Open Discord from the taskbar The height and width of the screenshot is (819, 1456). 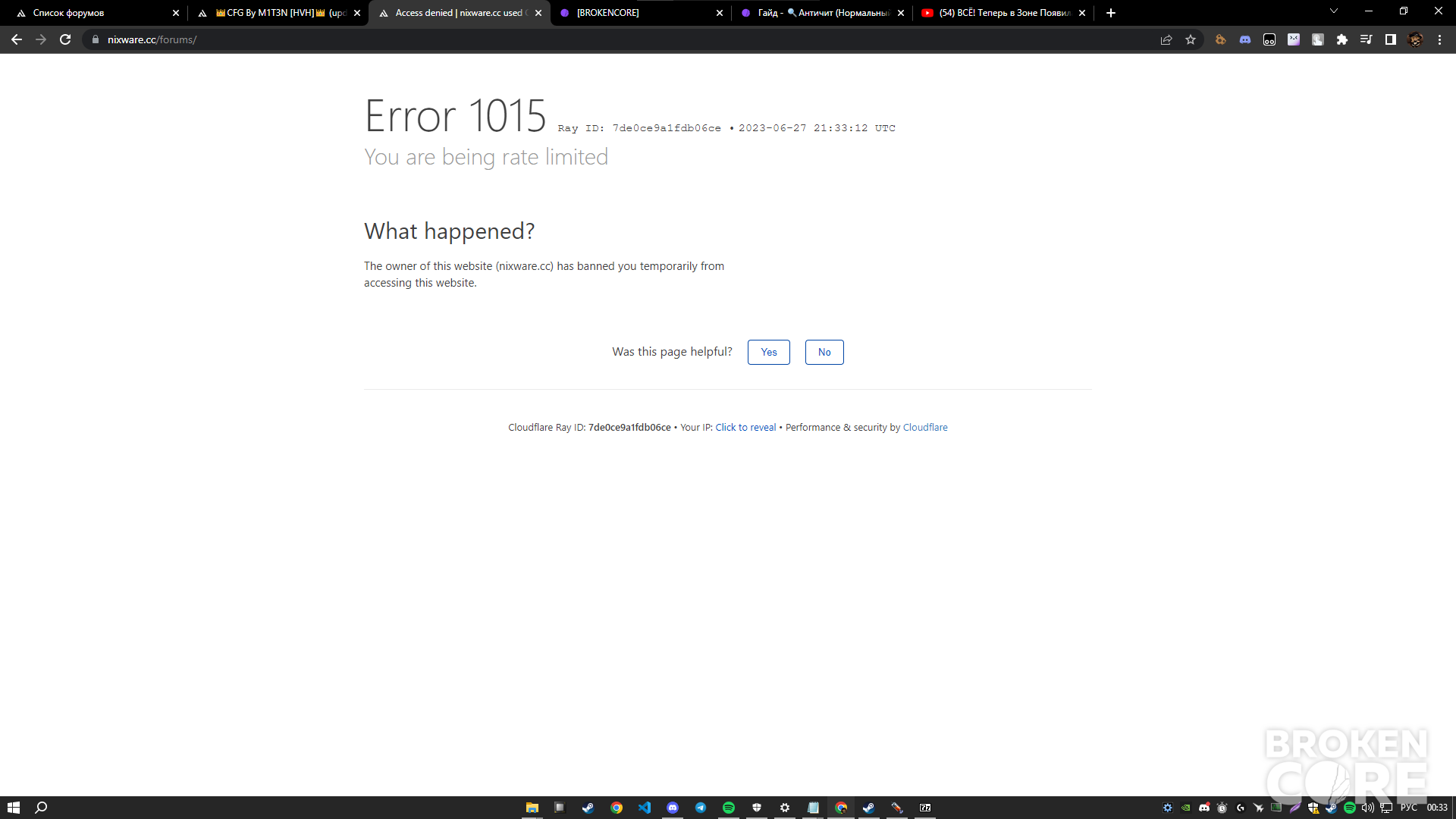click(x=673, y=808)
